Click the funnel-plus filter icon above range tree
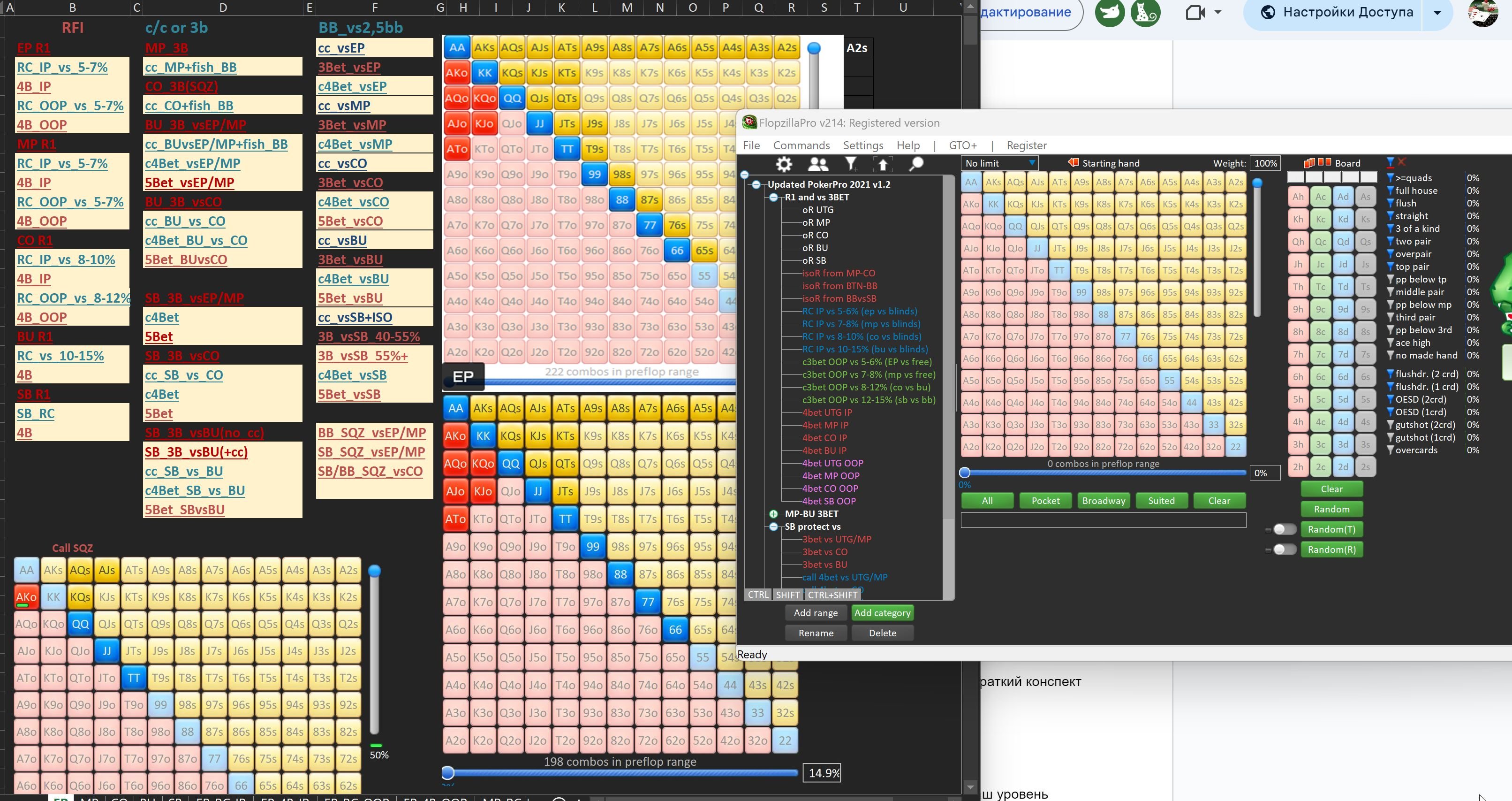 (x=851, y=164)
